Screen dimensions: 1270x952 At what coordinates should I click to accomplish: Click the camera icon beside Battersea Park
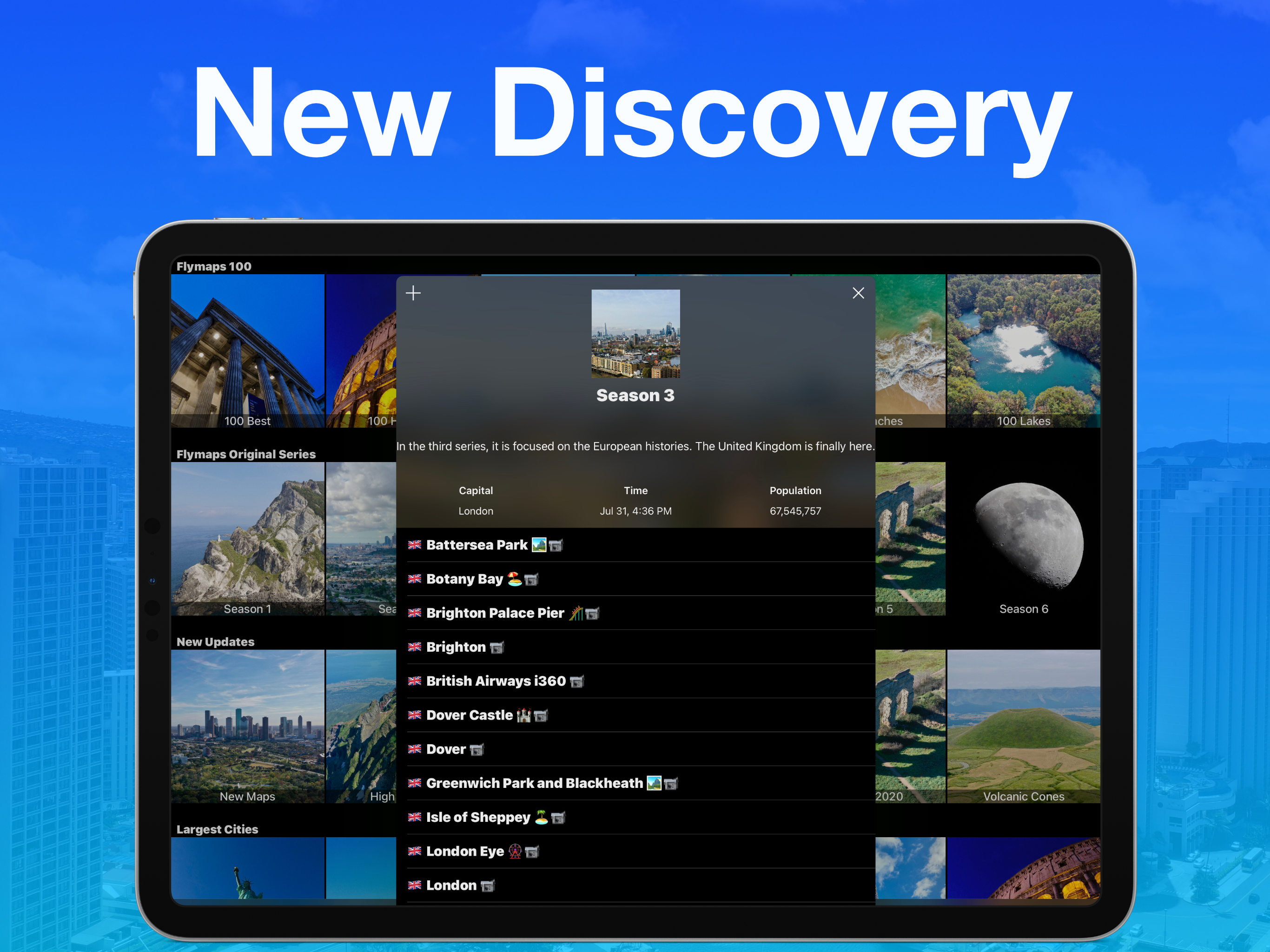tap(555, 545)
